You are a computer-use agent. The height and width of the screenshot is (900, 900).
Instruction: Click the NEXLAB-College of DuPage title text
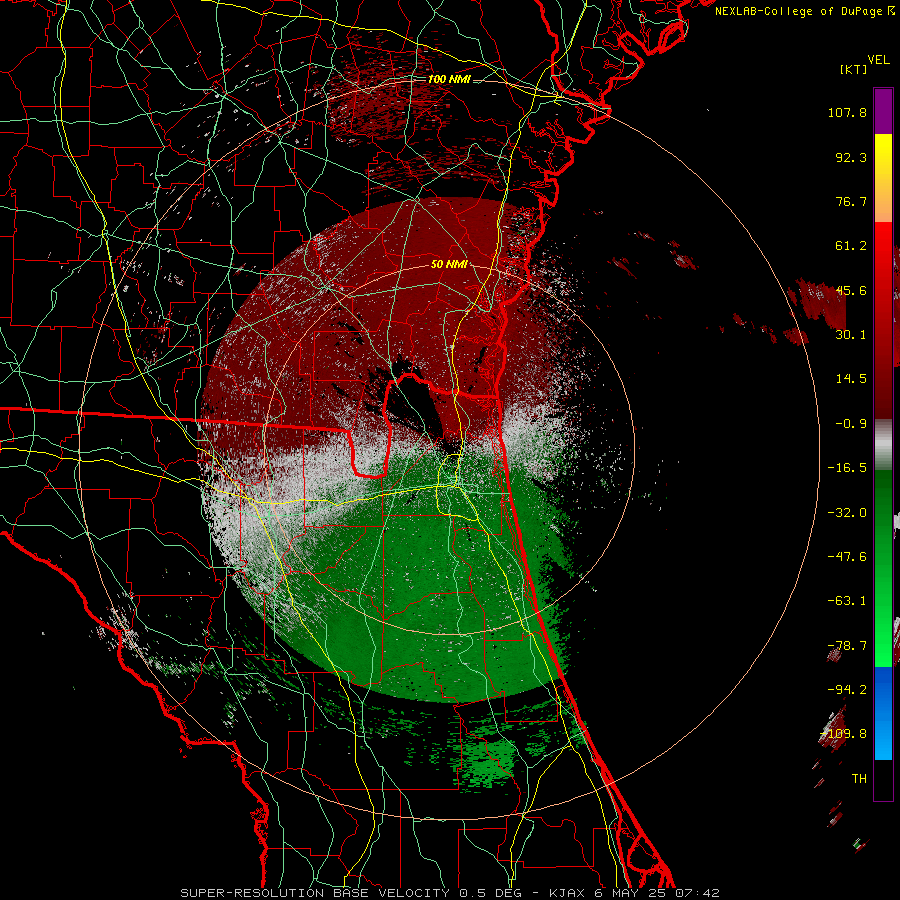(x=800, y=11)
